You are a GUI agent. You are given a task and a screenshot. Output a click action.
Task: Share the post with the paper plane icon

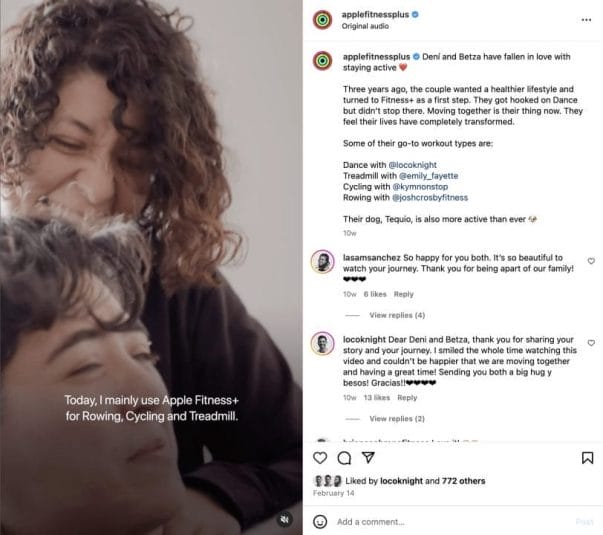368,458
